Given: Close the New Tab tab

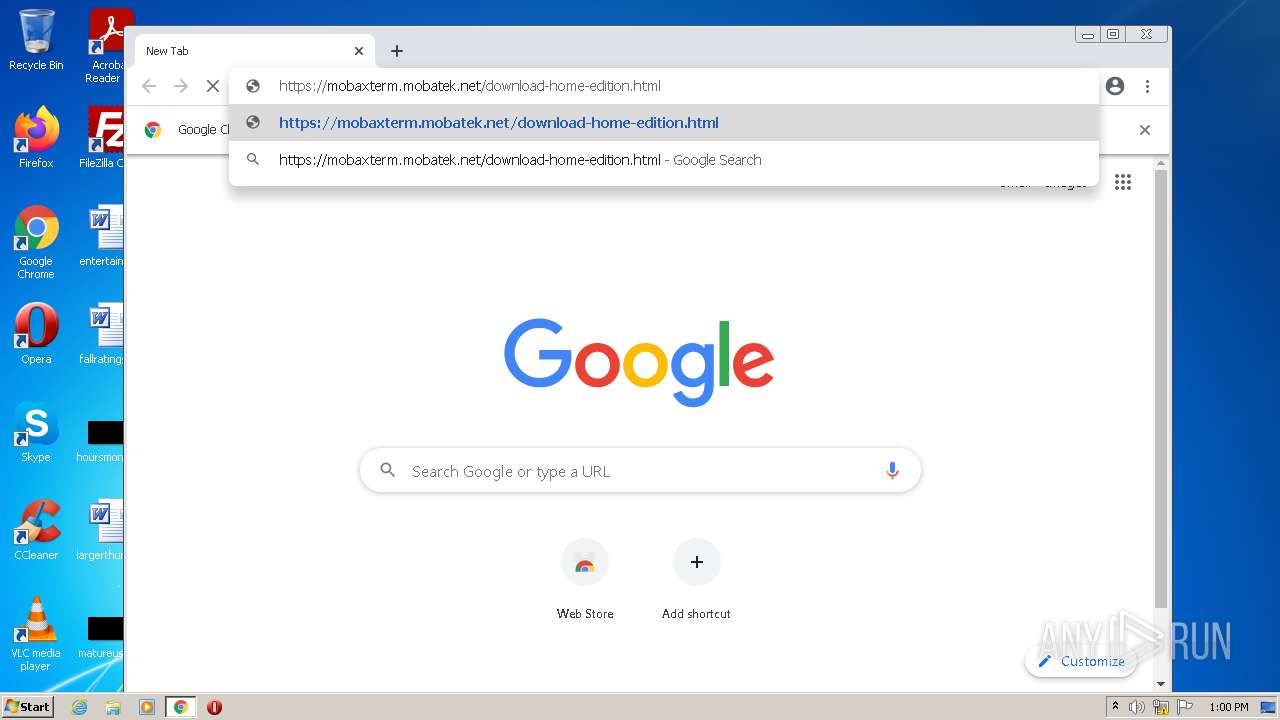Looking at the screenshot, I should tap(359, 51).
